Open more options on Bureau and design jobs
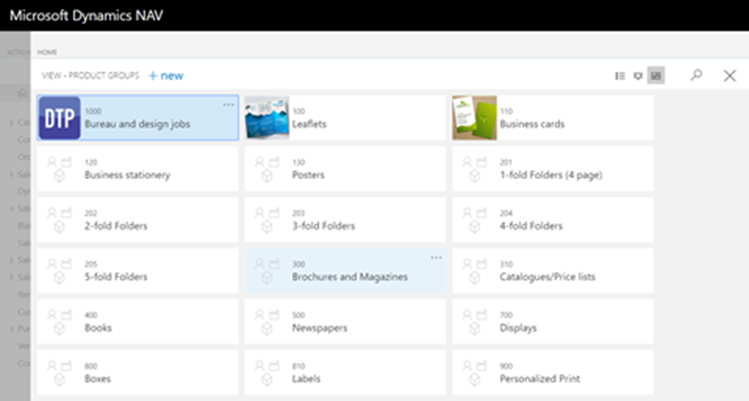The image size is (749, 401). coord(228,104)
